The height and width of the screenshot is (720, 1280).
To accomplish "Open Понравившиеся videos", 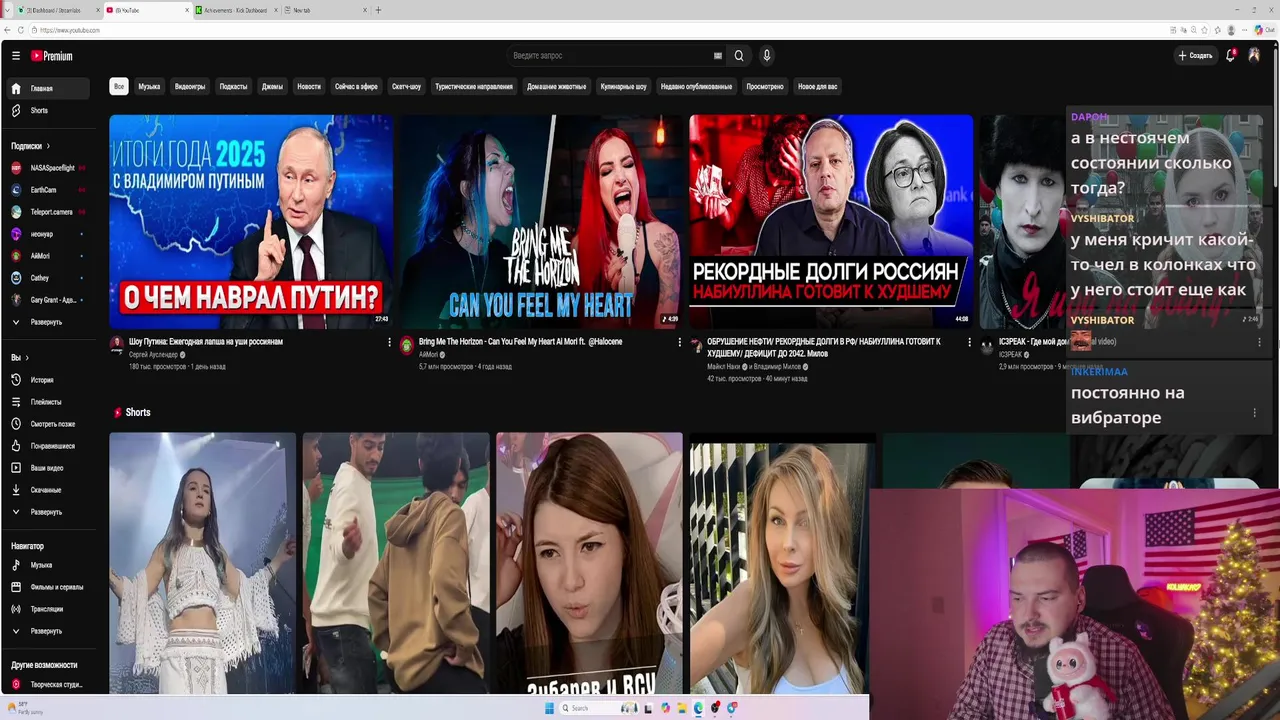I will (47, 446).
